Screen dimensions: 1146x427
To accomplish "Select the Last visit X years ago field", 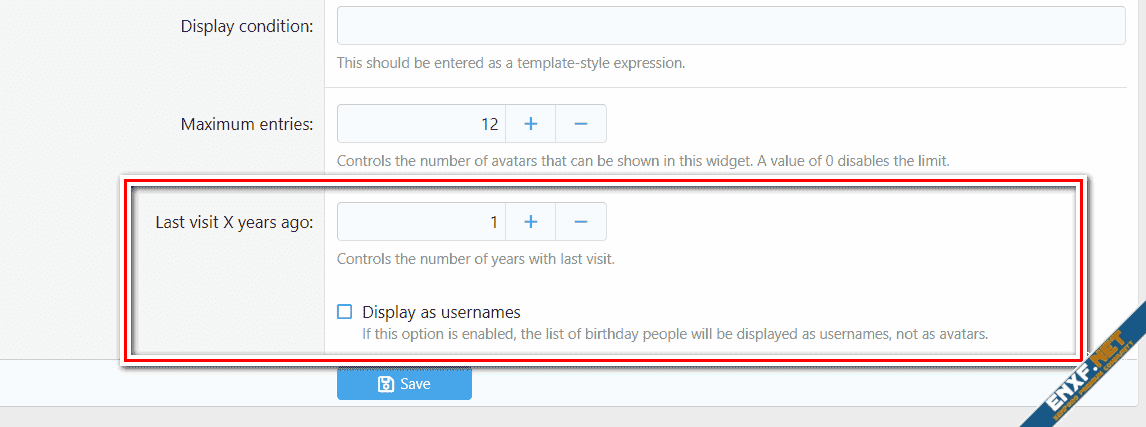I will (421, 222).
